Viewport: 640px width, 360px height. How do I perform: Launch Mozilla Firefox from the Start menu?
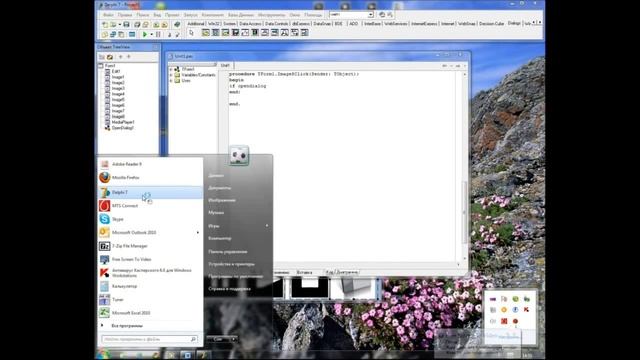click(150, 178)
